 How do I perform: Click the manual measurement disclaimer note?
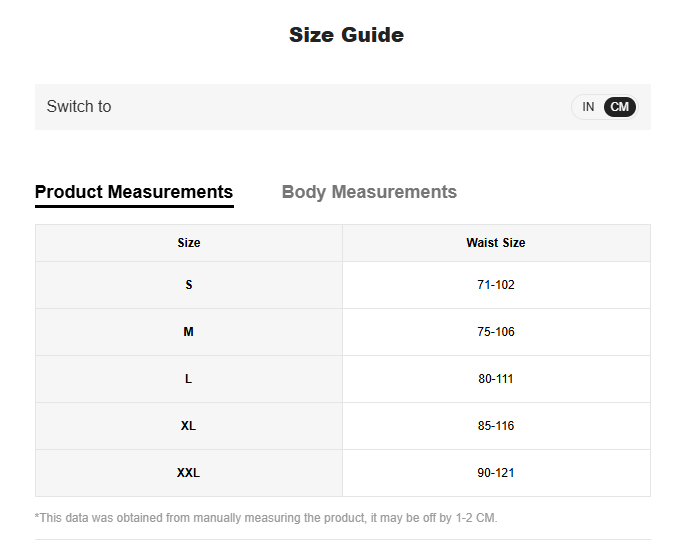pos(266,518)
